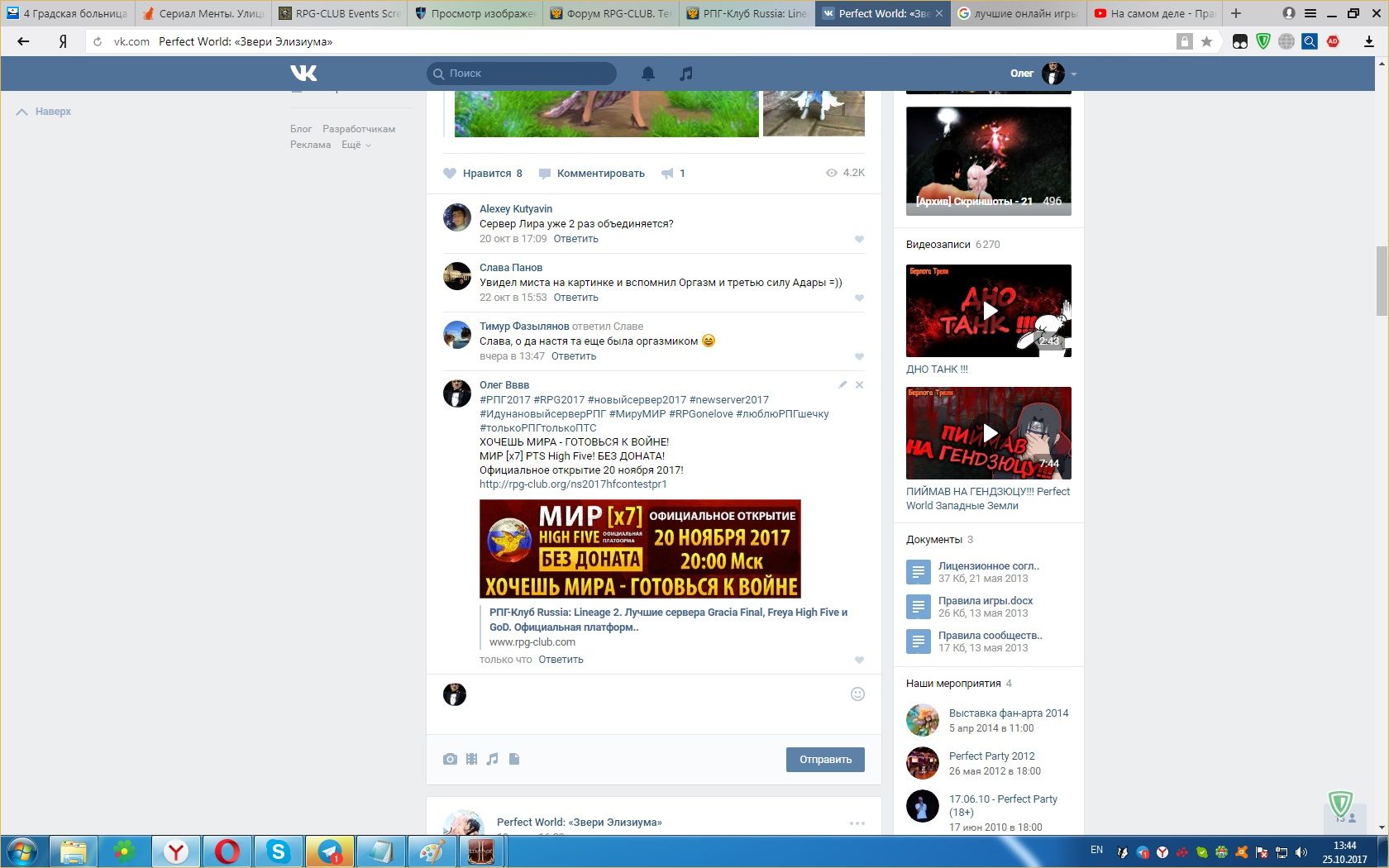Edit Олег Вввв's comment with pencil icon

(842, 384)
